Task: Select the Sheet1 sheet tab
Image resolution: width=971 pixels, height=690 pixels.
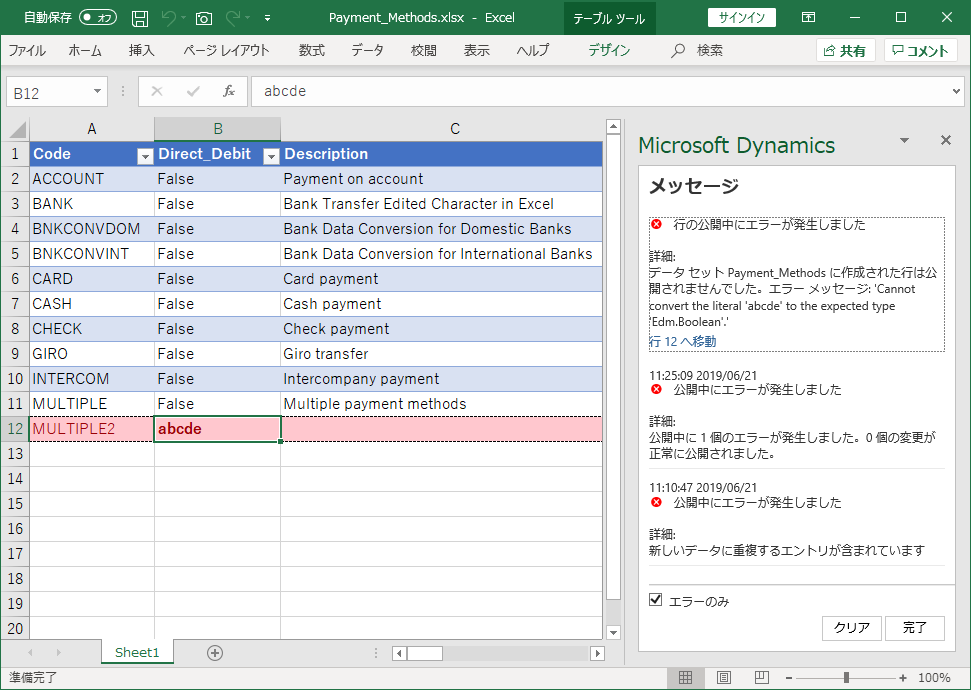Action: coord(137,652)
